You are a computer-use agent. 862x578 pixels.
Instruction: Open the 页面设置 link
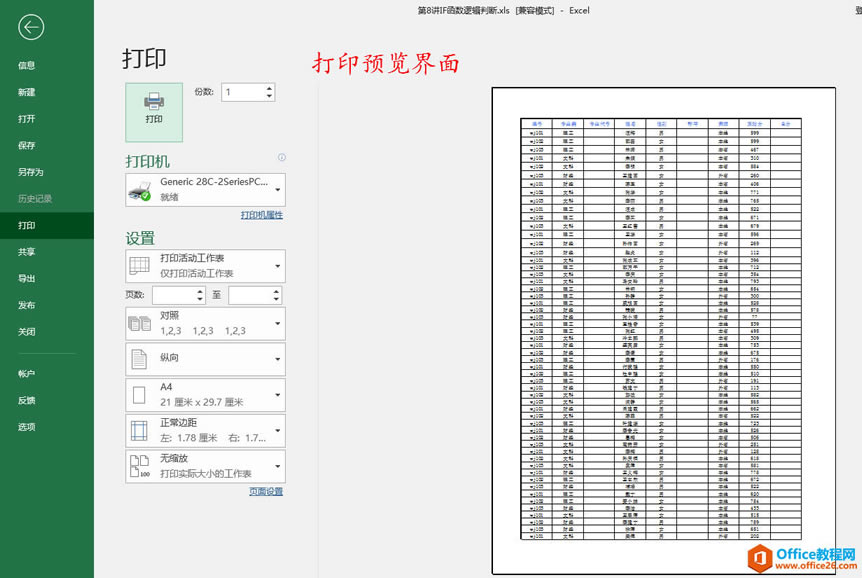tap(266, 492)
